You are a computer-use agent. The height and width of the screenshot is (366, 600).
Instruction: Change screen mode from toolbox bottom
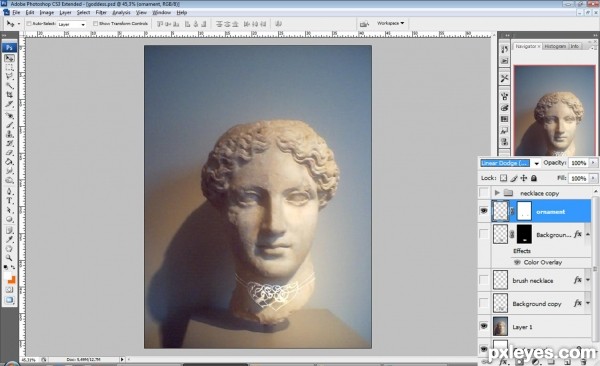click(x=9, y=300)
